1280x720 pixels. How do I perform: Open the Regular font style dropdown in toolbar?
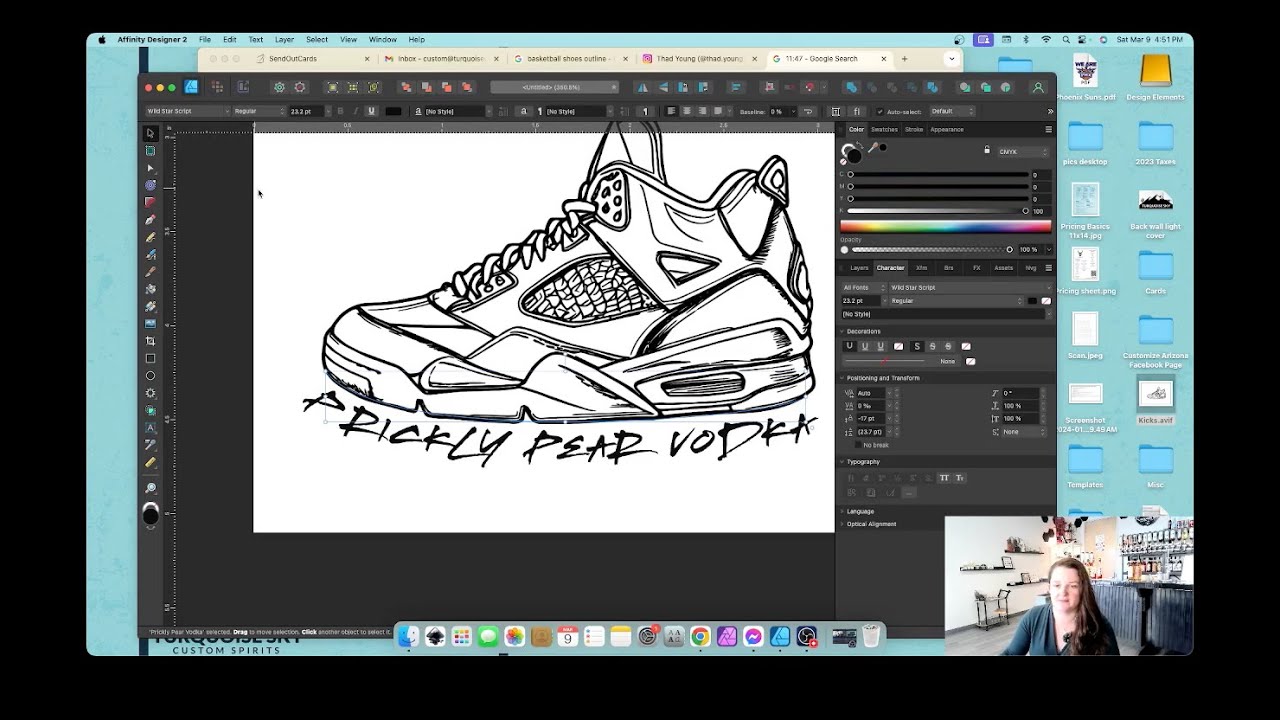259,111
